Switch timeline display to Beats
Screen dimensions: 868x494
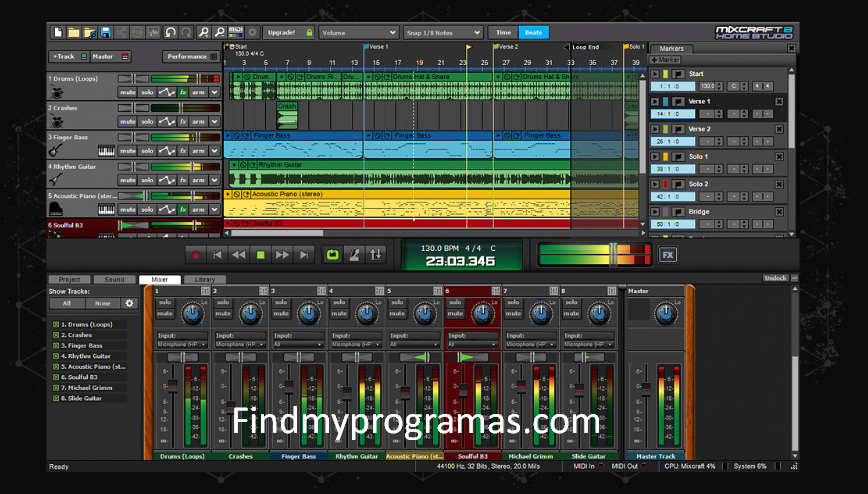tap(534, 33)
